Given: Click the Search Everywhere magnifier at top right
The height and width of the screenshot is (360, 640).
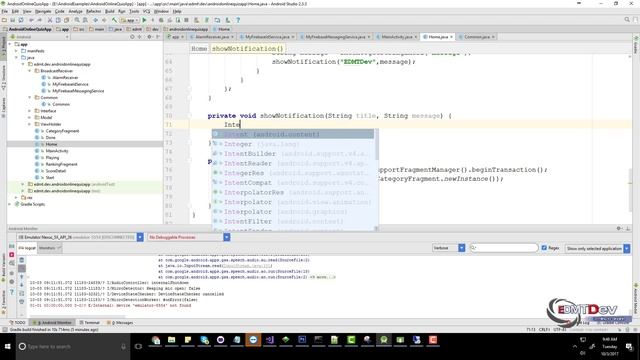Looking at the screenshot, I should tap(627, 20).
